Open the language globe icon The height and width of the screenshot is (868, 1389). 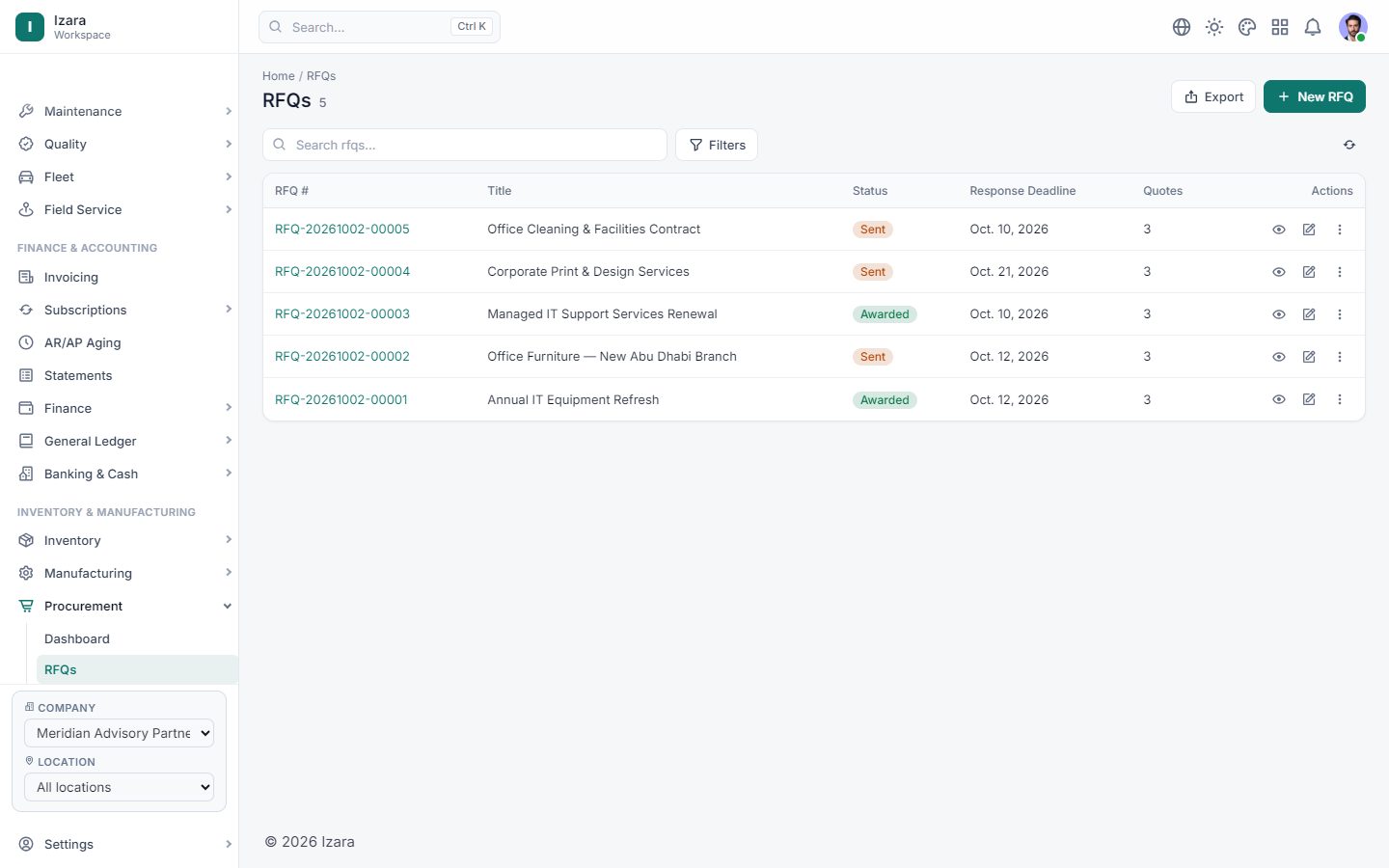click(x=1182, y=27)
